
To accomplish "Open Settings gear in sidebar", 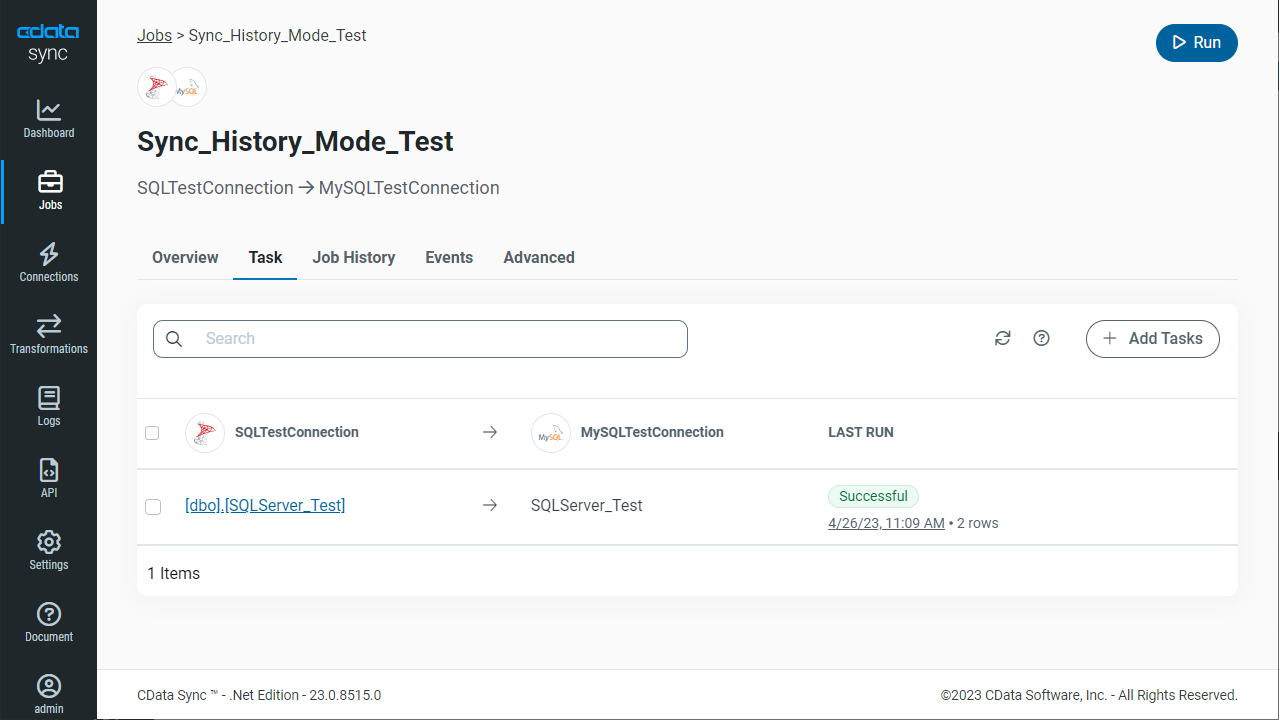I will tap(48, 550).
